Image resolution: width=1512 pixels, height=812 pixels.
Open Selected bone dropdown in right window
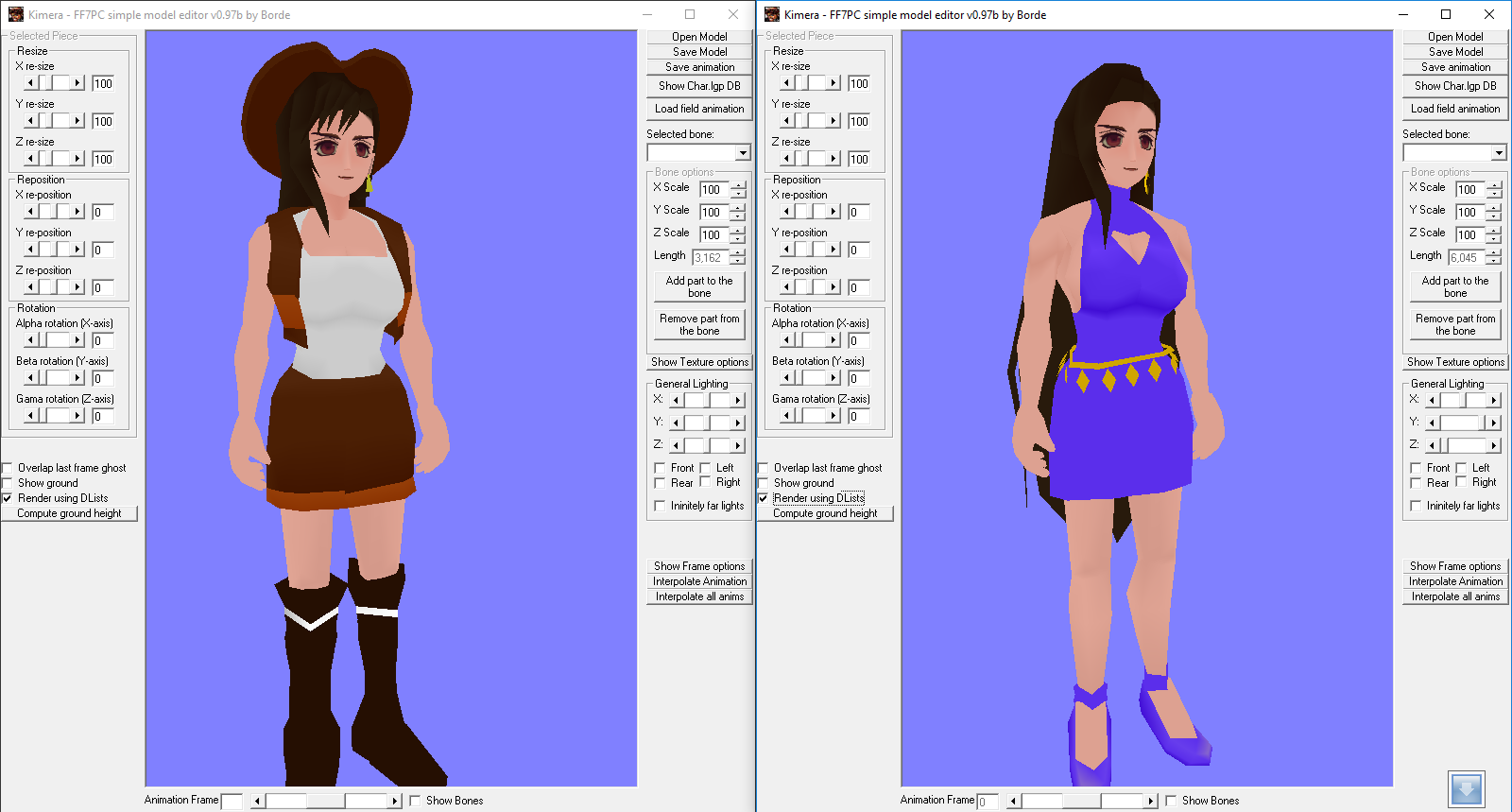coord(1499,153)
